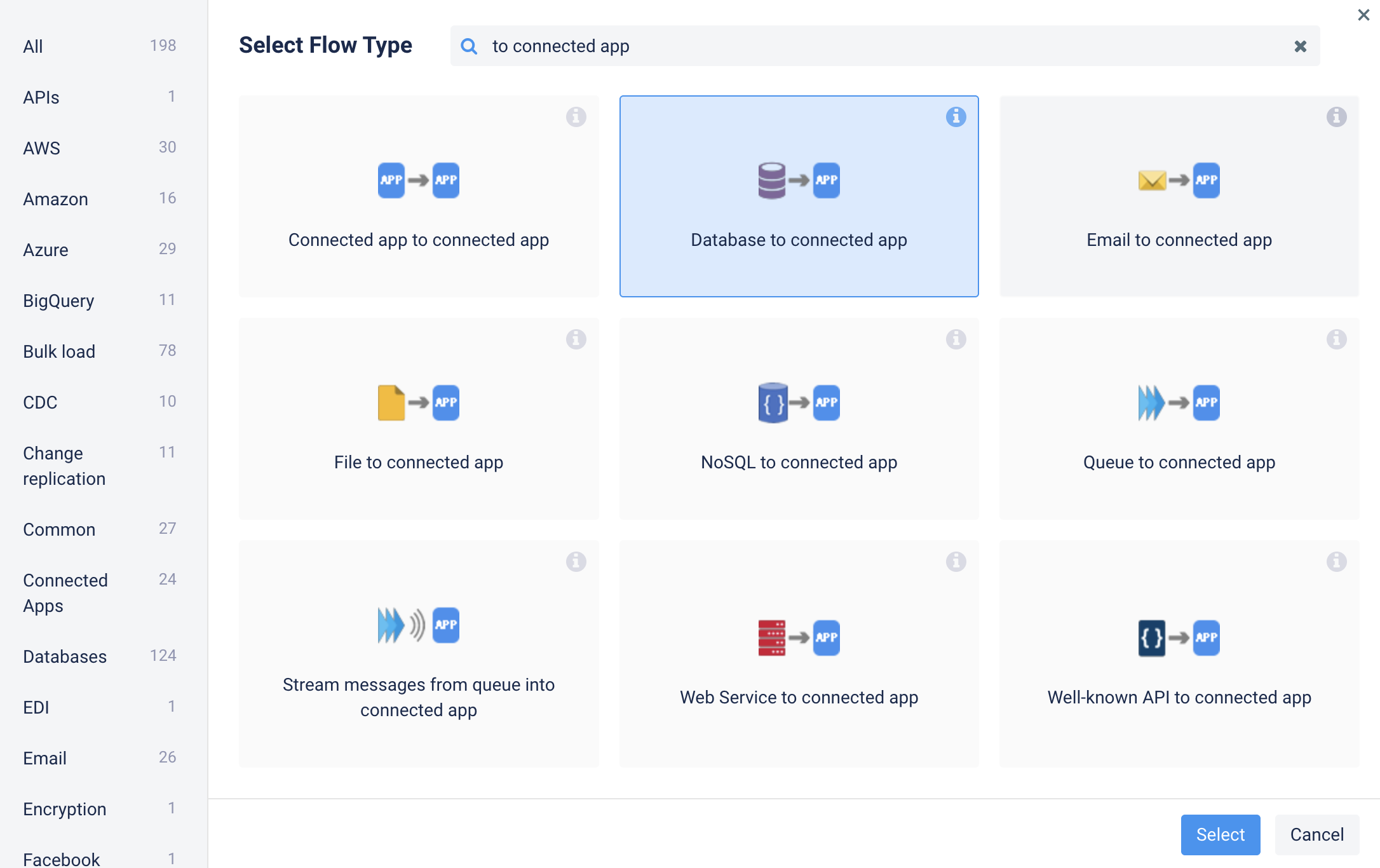1380x868 pixels.
Task: Click info icon on Database to connected app
Action: click(x=956, y=117)
